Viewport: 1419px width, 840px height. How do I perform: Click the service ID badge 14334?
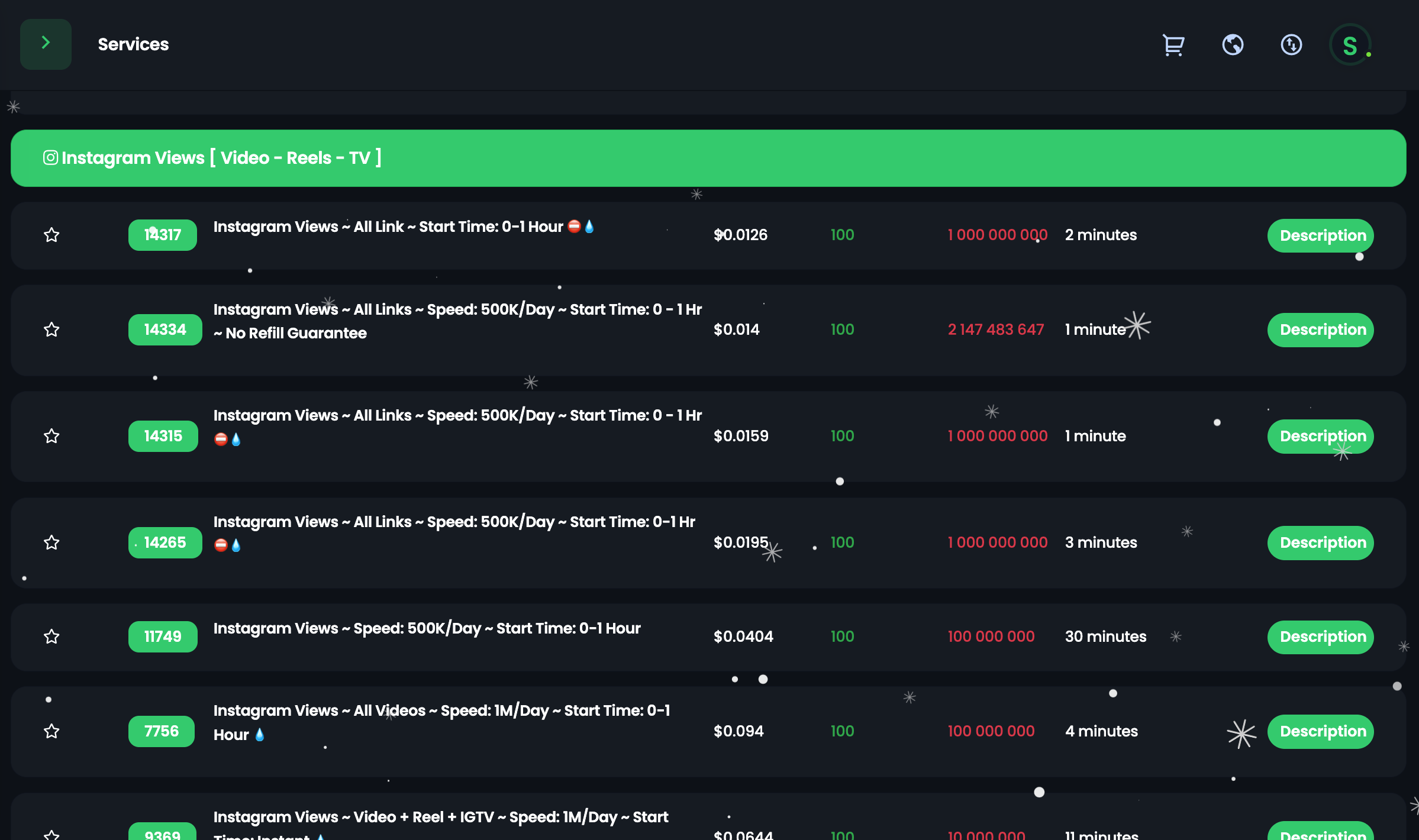(x=165, y=329)
